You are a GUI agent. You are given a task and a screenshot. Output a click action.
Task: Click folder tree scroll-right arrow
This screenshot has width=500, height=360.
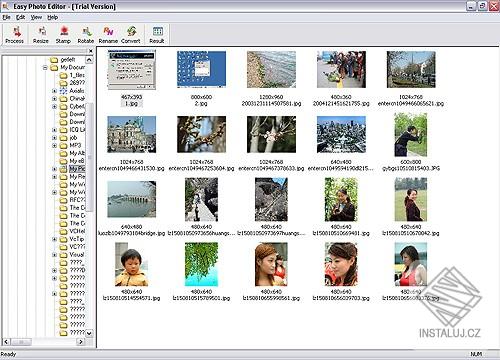click(x=81, y=342)
